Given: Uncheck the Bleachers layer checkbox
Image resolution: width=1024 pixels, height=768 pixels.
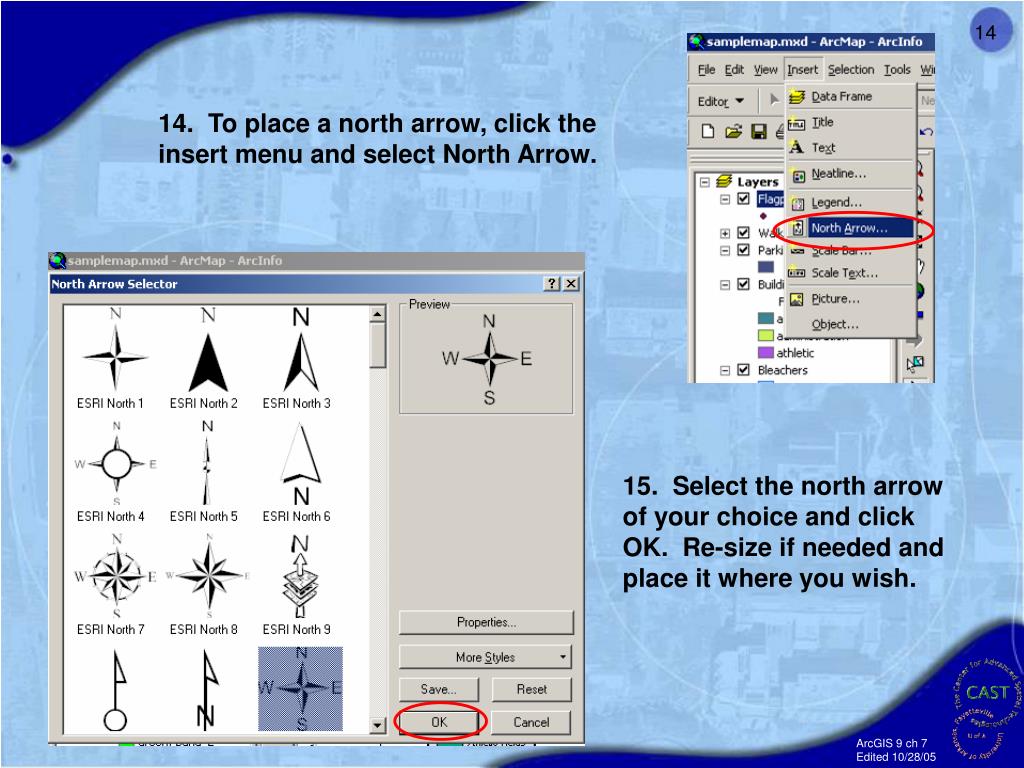Looking at the screenshot, I should click(743, 370).
